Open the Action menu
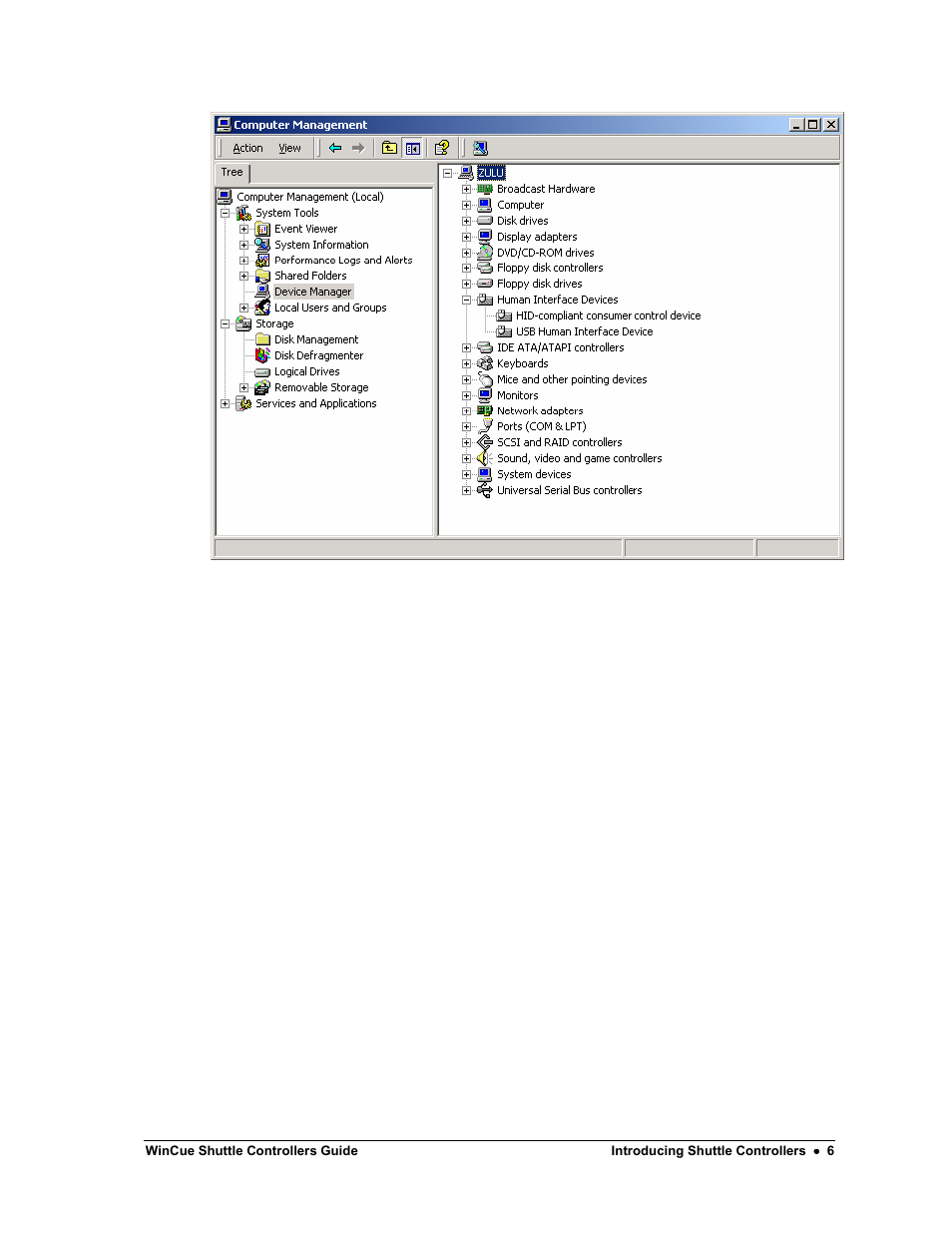952x1233 pixels. [247, 148]
